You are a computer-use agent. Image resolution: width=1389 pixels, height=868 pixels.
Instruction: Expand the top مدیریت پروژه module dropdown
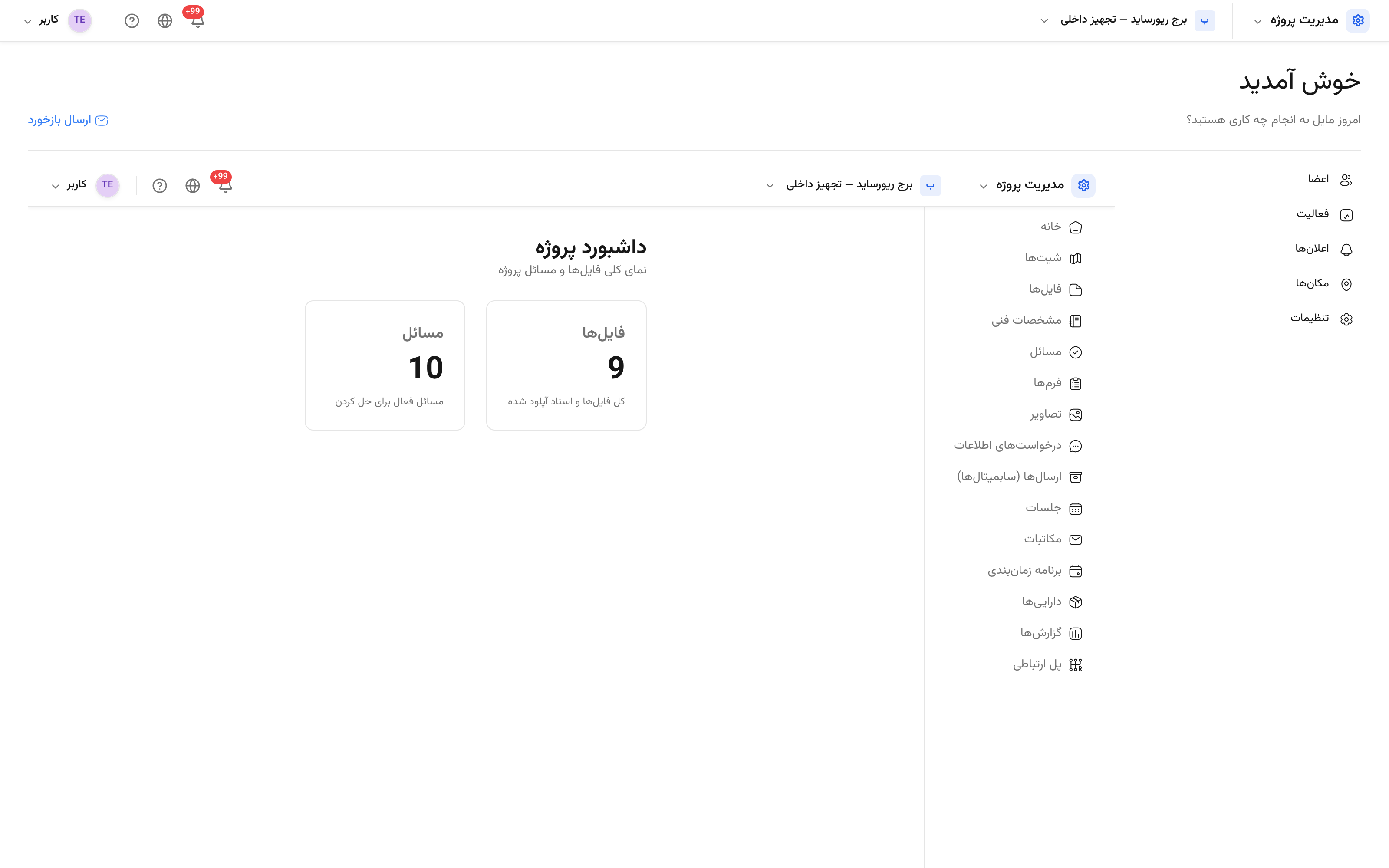click(1257, 21)
